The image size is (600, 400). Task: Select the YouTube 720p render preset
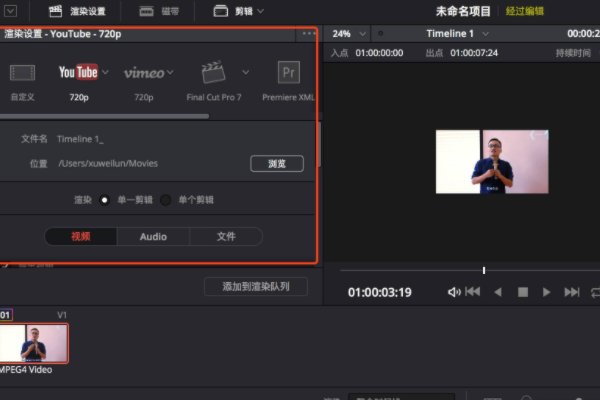tap(78, 82)
